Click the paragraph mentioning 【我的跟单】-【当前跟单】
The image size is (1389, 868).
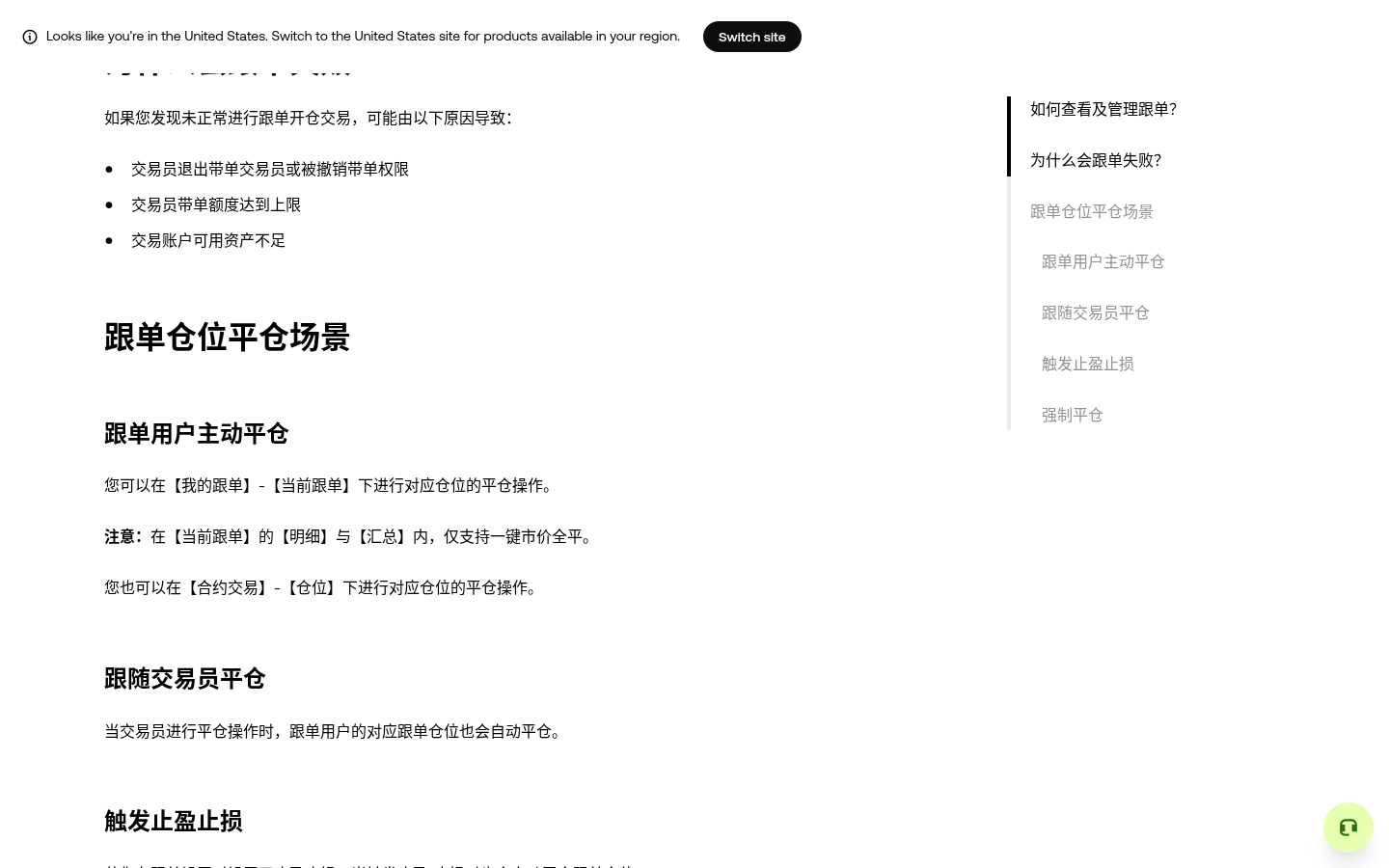[331, 485]
